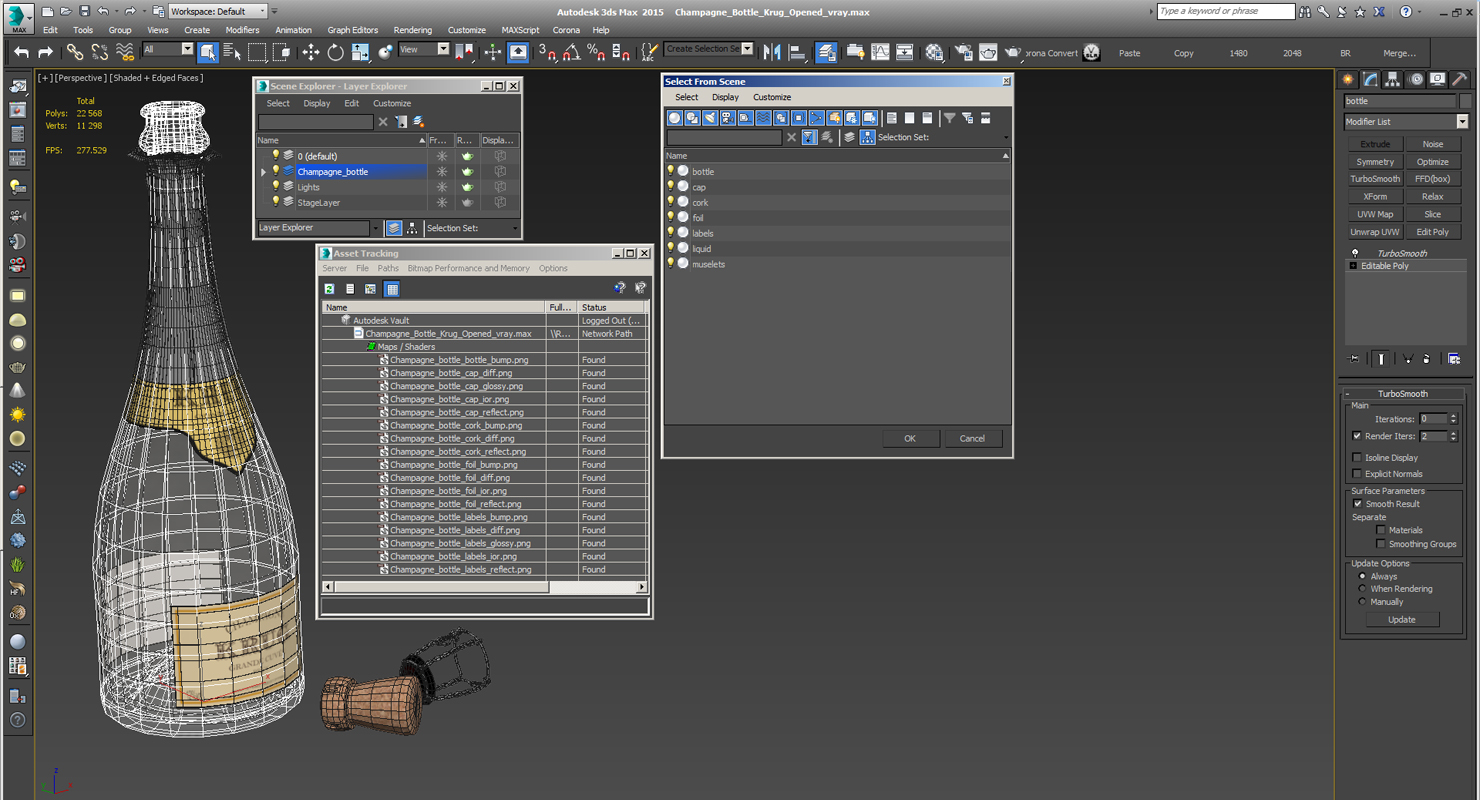Open the Hierarchy command panel tab

coord(1392,79)
